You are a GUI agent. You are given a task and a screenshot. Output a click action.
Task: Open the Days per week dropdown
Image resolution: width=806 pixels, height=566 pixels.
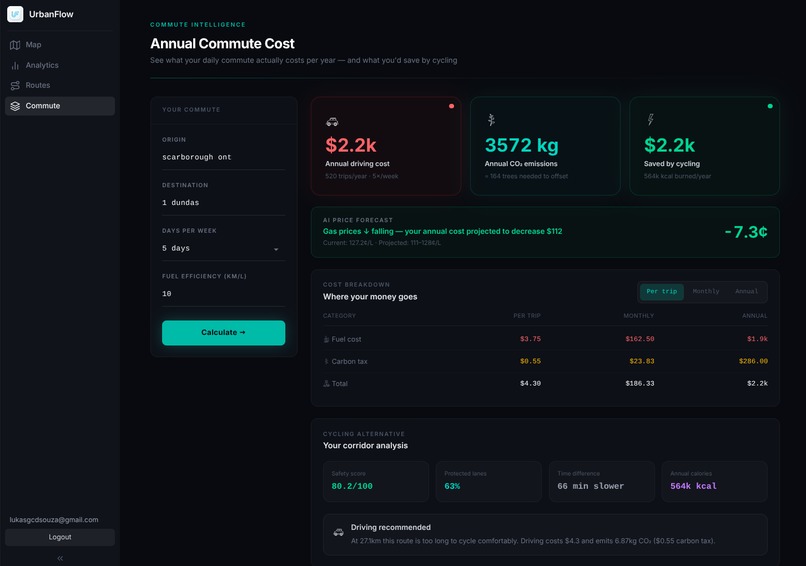[x=223, y=248]
